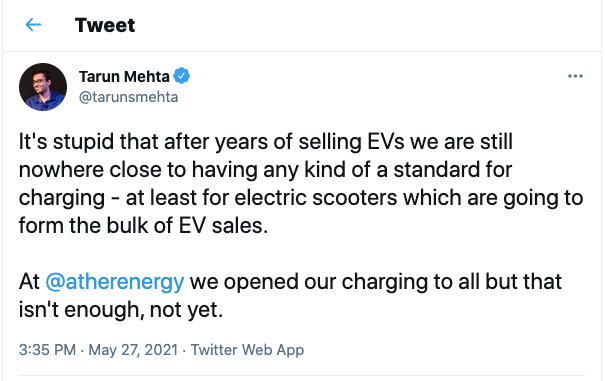This screenshot has height=381, width=605.
Task: Open Tarun Mehta's profile picture
Action: pos(43,87)
